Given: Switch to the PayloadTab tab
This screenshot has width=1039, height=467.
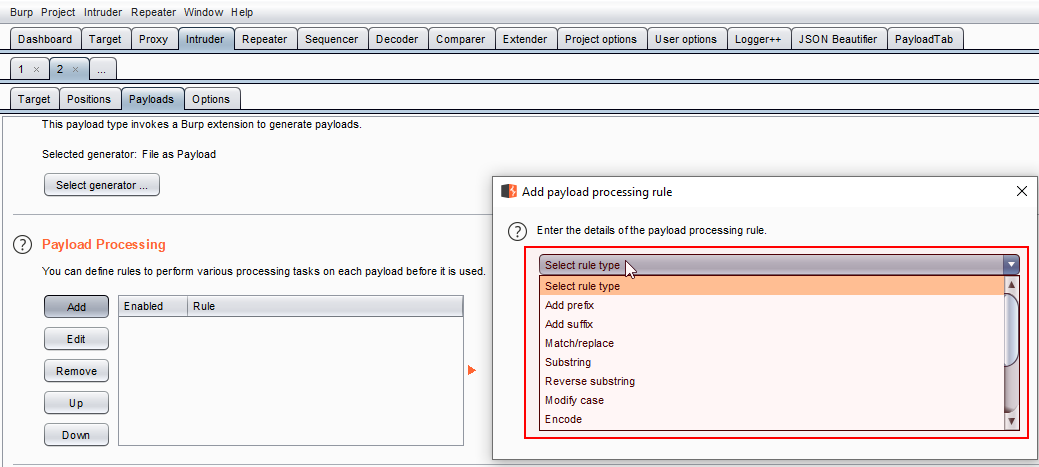Looking at the screenshot, I should [x=924, y=39].
